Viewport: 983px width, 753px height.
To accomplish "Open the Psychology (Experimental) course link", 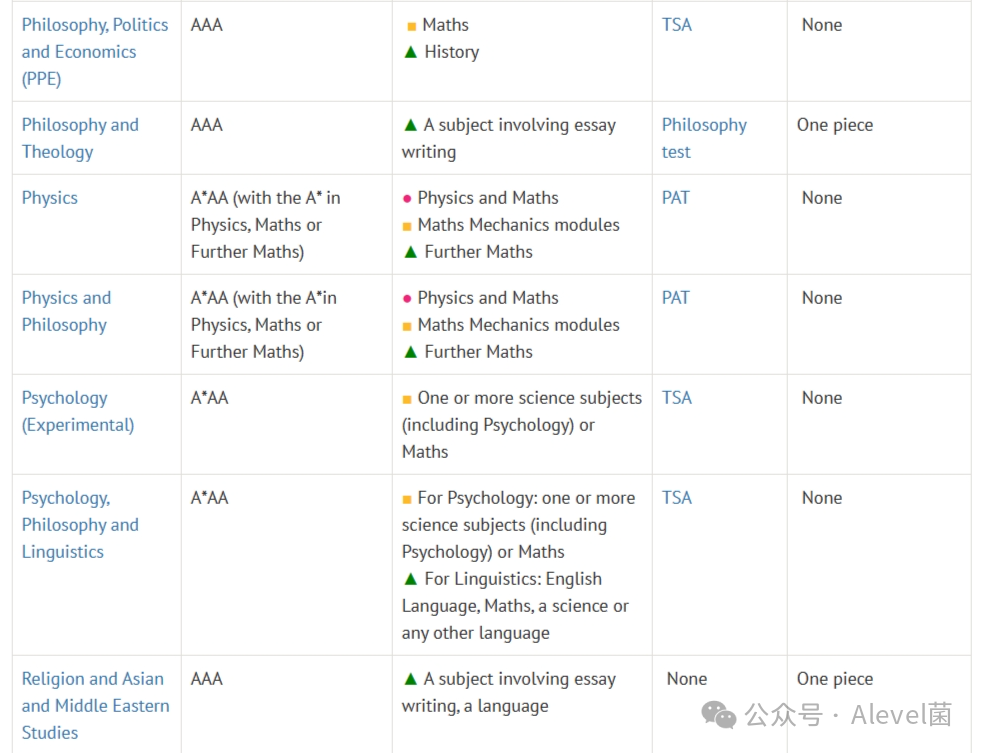I will tap(78, 411).
